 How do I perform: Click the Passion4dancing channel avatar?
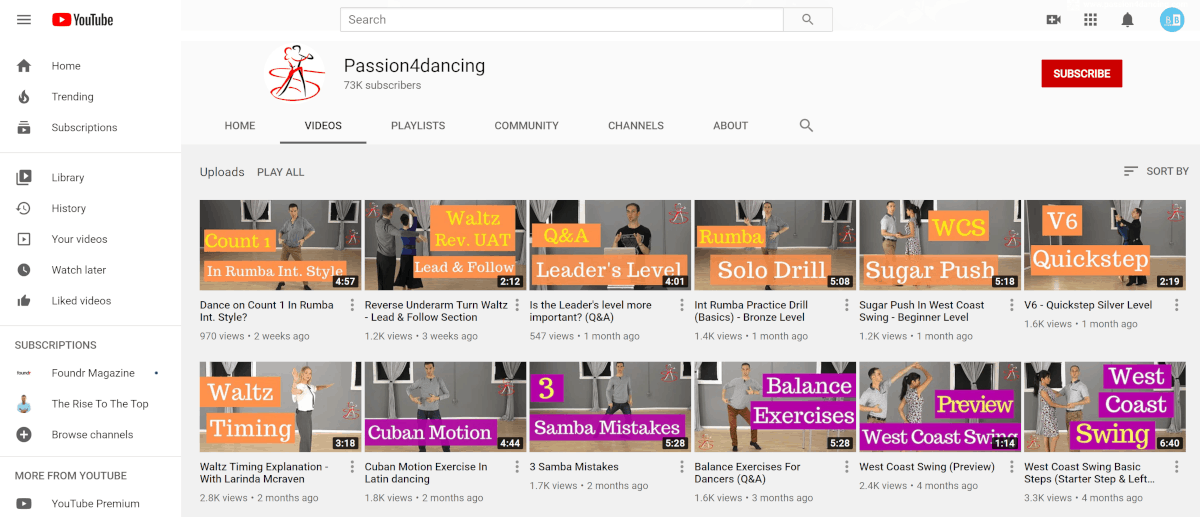[x=296, y=73]
